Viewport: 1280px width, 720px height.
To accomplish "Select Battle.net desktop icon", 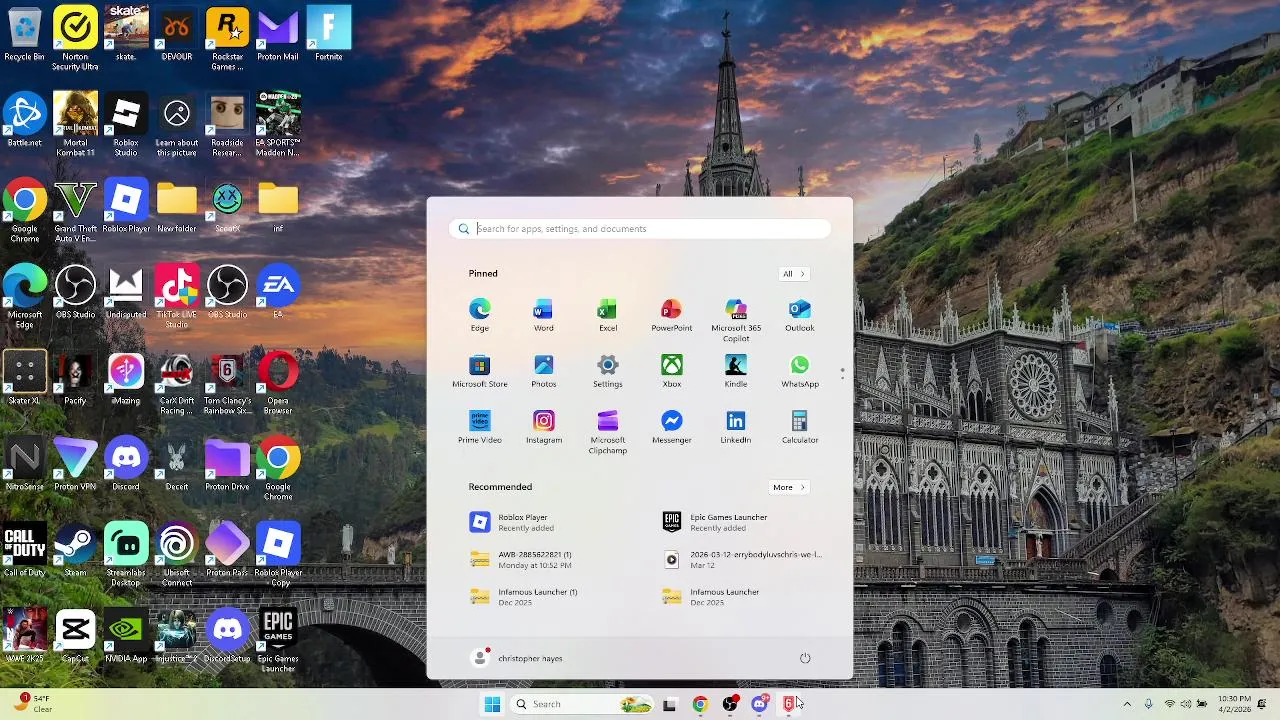I will coord(24,120).
